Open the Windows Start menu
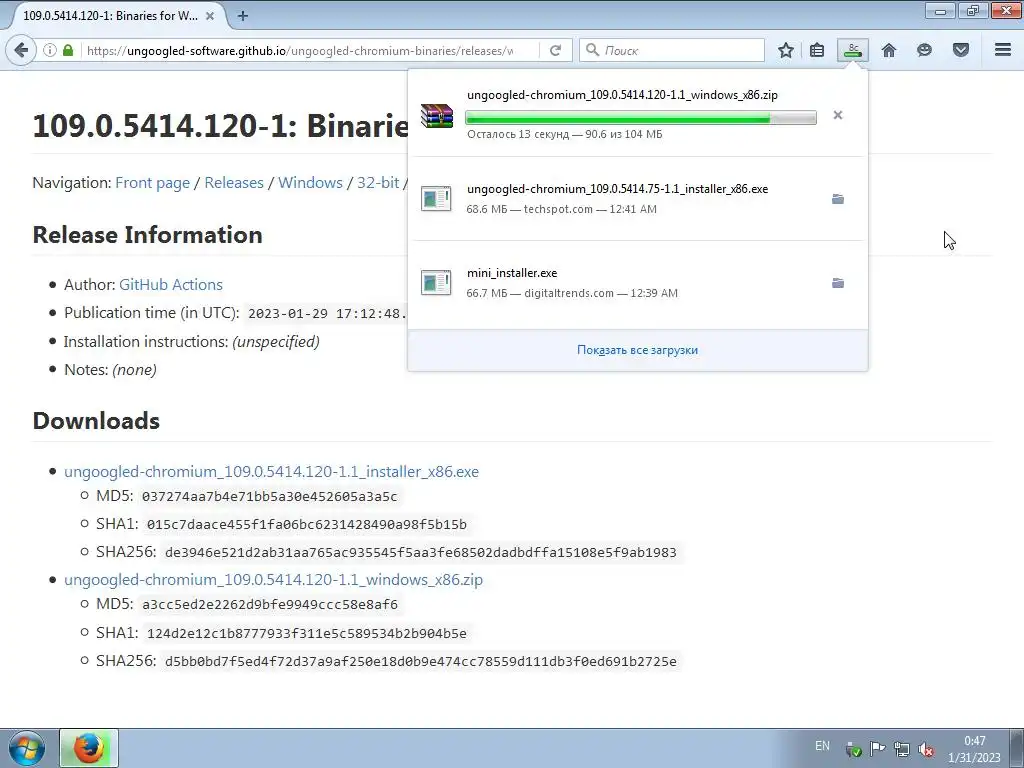This screenshot has width=1024, height=768. point(26,748)
